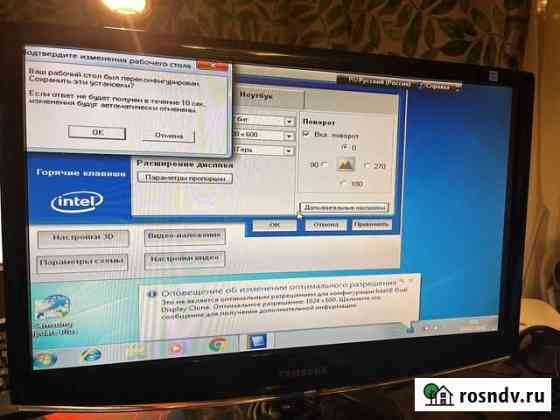Open the Горячие клавиши section
This screenshot has height=420, width=560.
point(81,173)
